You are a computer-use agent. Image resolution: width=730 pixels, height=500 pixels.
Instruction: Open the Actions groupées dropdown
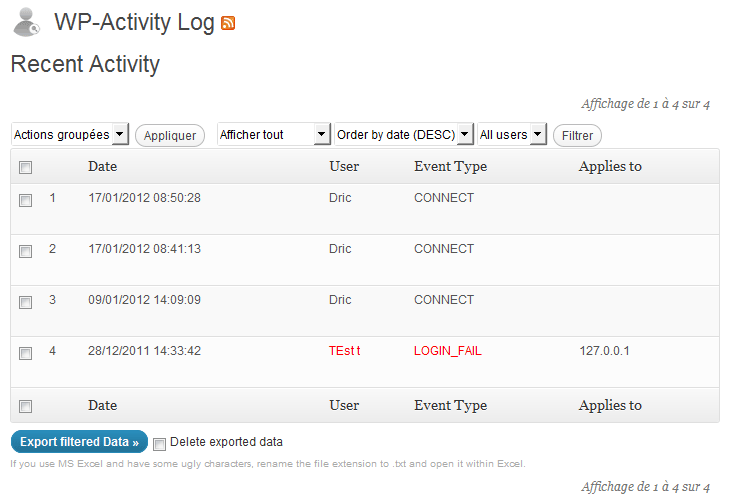tap(70, 135)
